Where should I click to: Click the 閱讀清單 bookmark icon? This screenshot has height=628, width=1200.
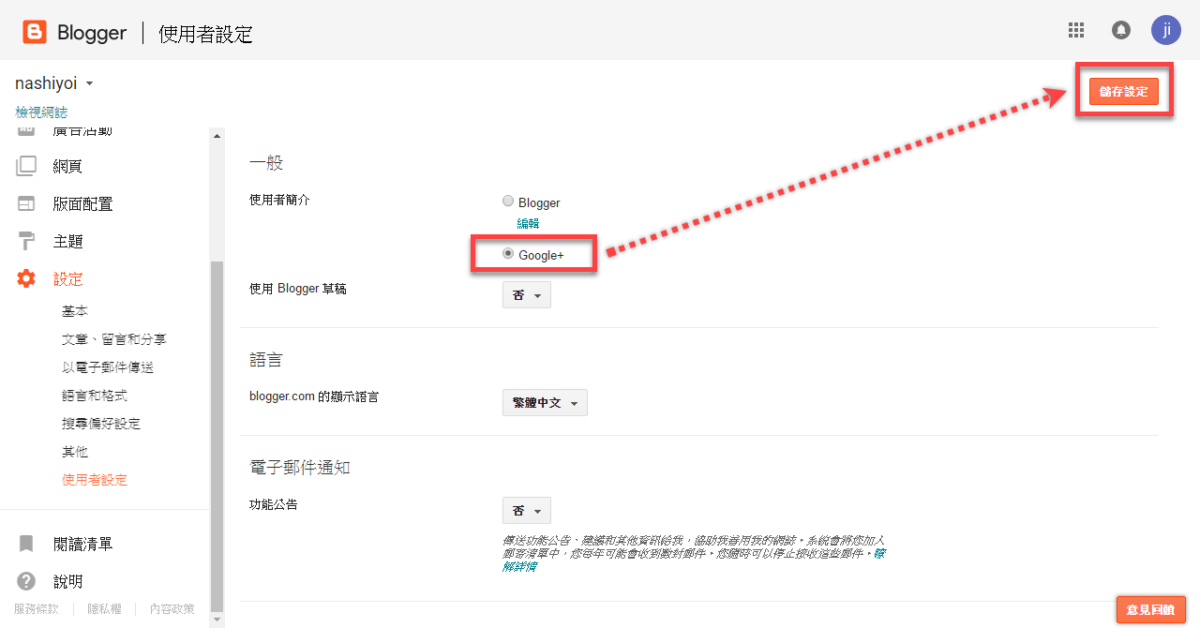(x=27, y=544)
